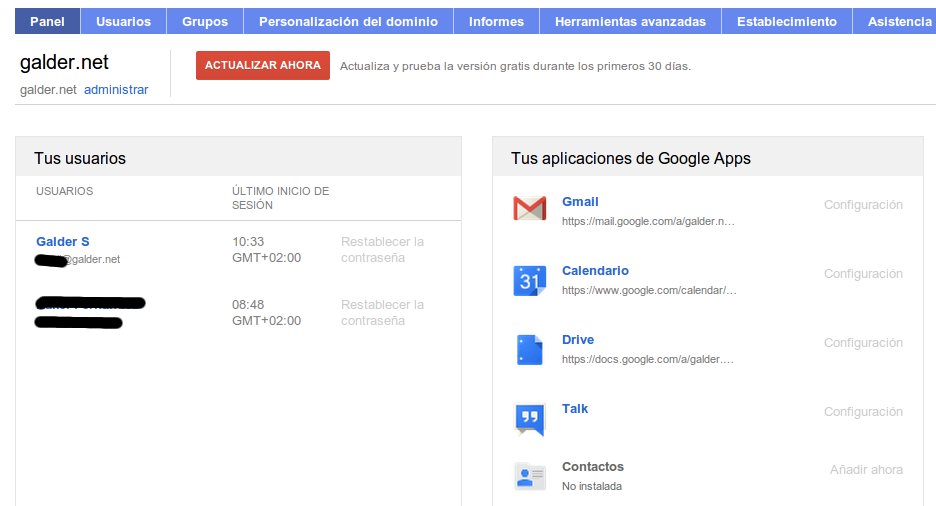Switch to the Panel tab
The width and height of the screenshot is (936, 506).
[47, 21]
